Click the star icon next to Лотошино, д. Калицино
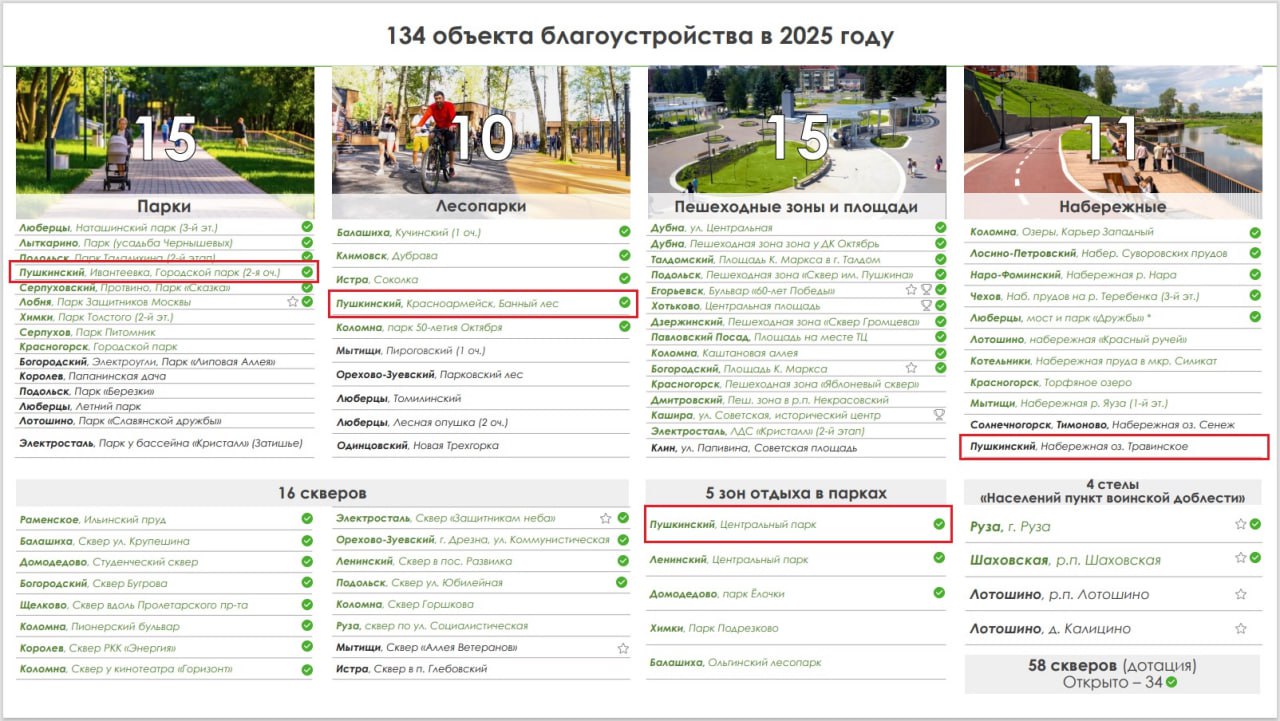The image size is (1280, 721). click(x=1241, y=629)
